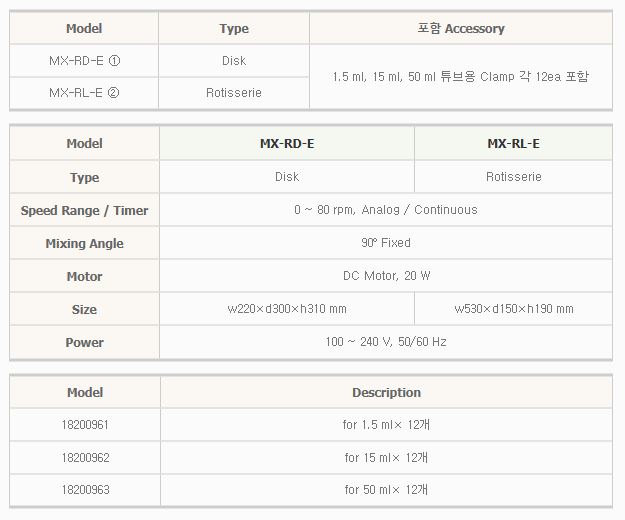Image resolution: width=625 pixels, height=520 pixels.
Task: Click the 100 ~ 240 V power value
Action: [x=386, y=342]
